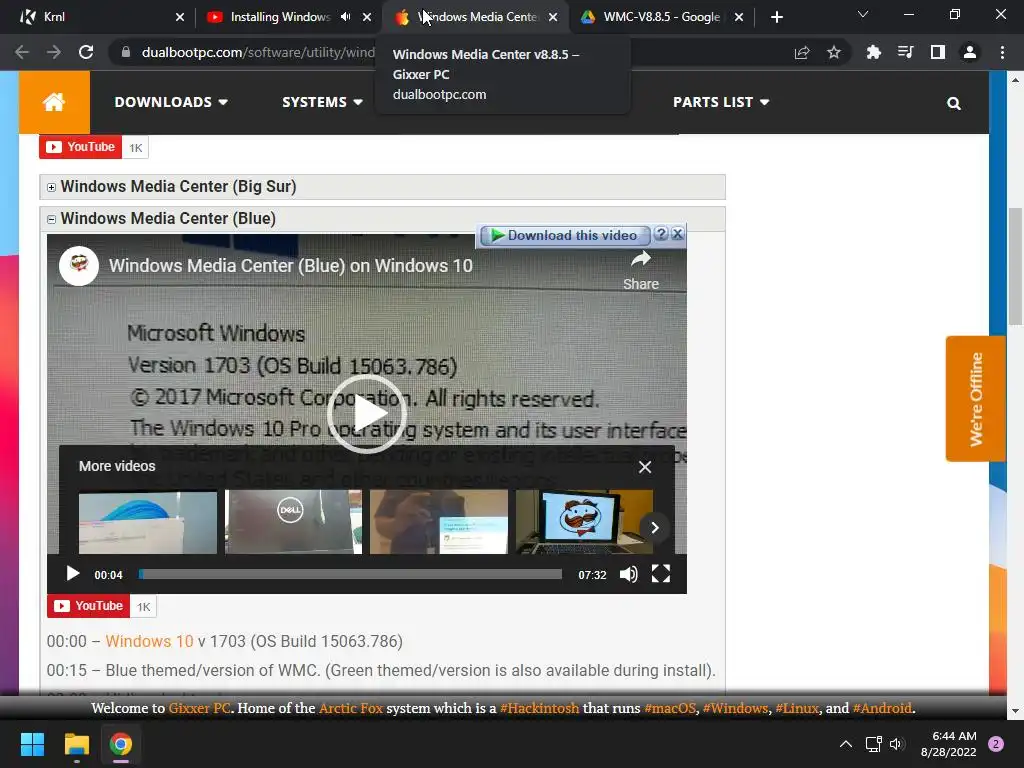
Task: Click the address bar URL field
Action: [x=258, y=52]
